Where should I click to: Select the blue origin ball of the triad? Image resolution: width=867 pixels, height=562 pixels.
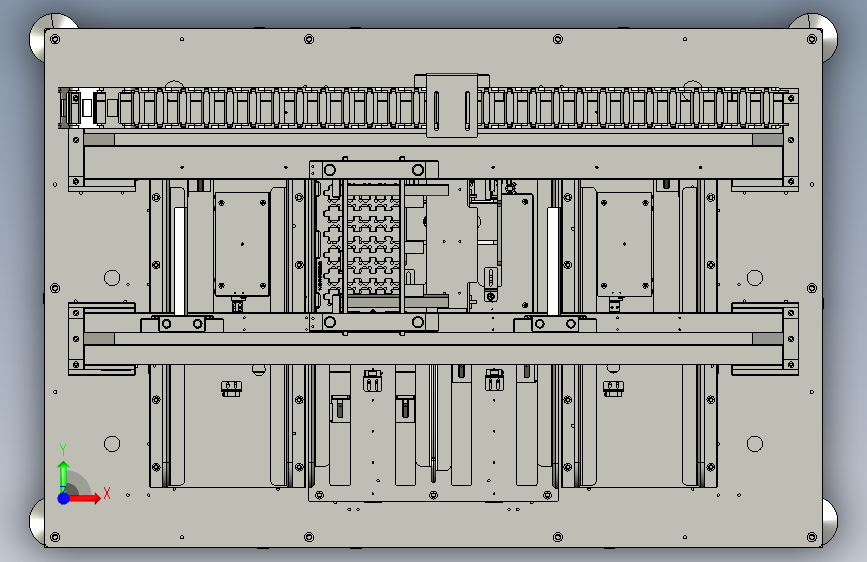click(x=64, y=498)
